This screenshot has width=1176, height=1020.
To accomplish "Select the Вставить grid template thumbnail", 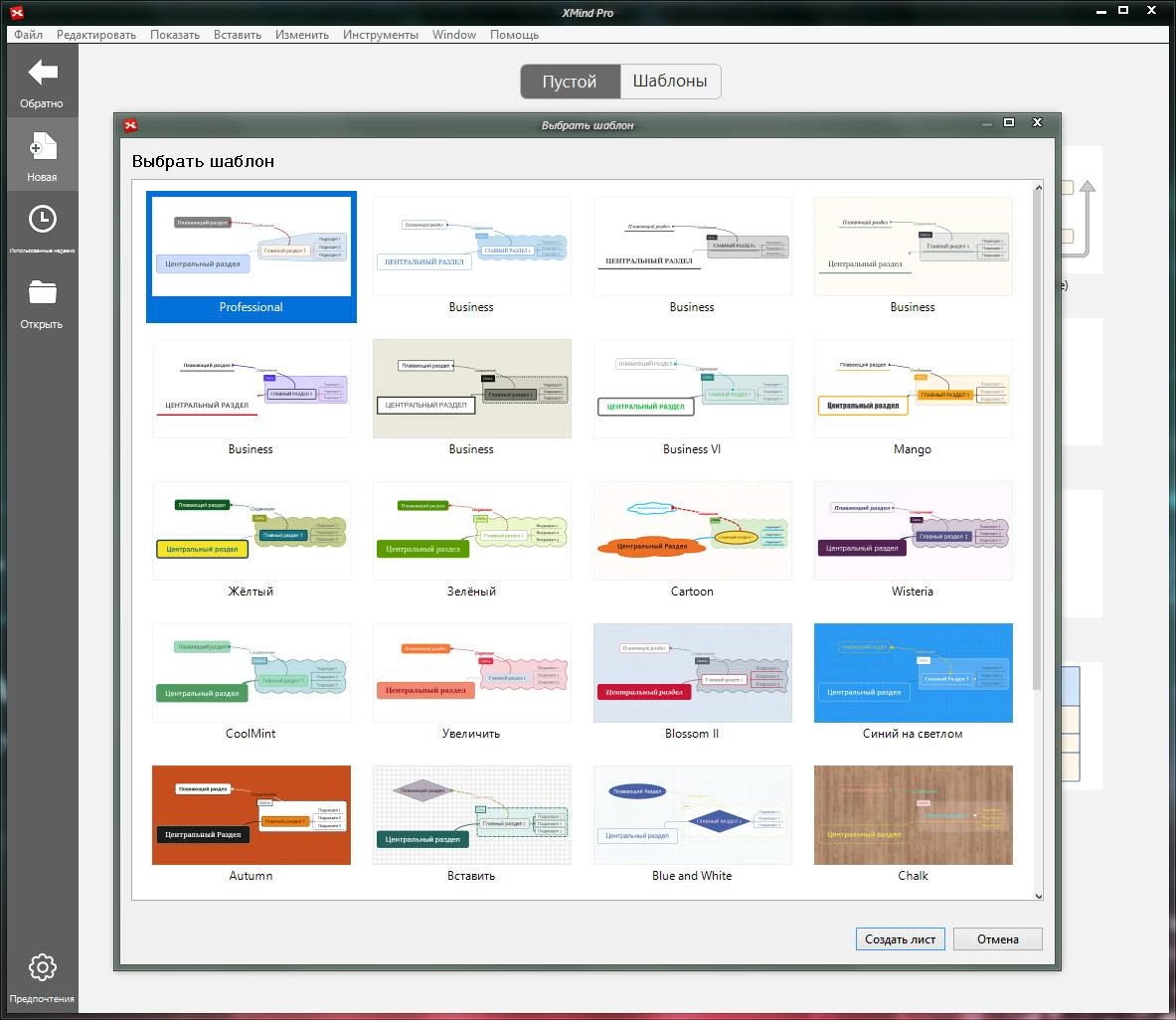I will coord(472,815).
